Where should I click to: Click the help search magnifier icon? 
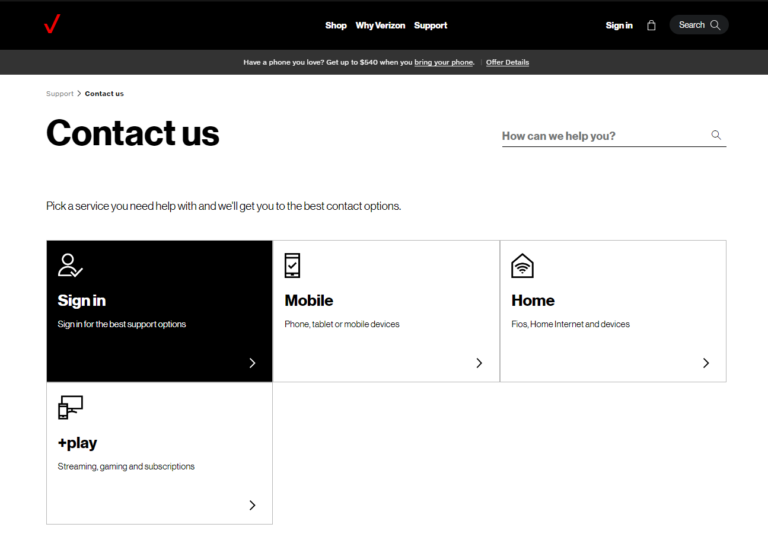(716, 135)
